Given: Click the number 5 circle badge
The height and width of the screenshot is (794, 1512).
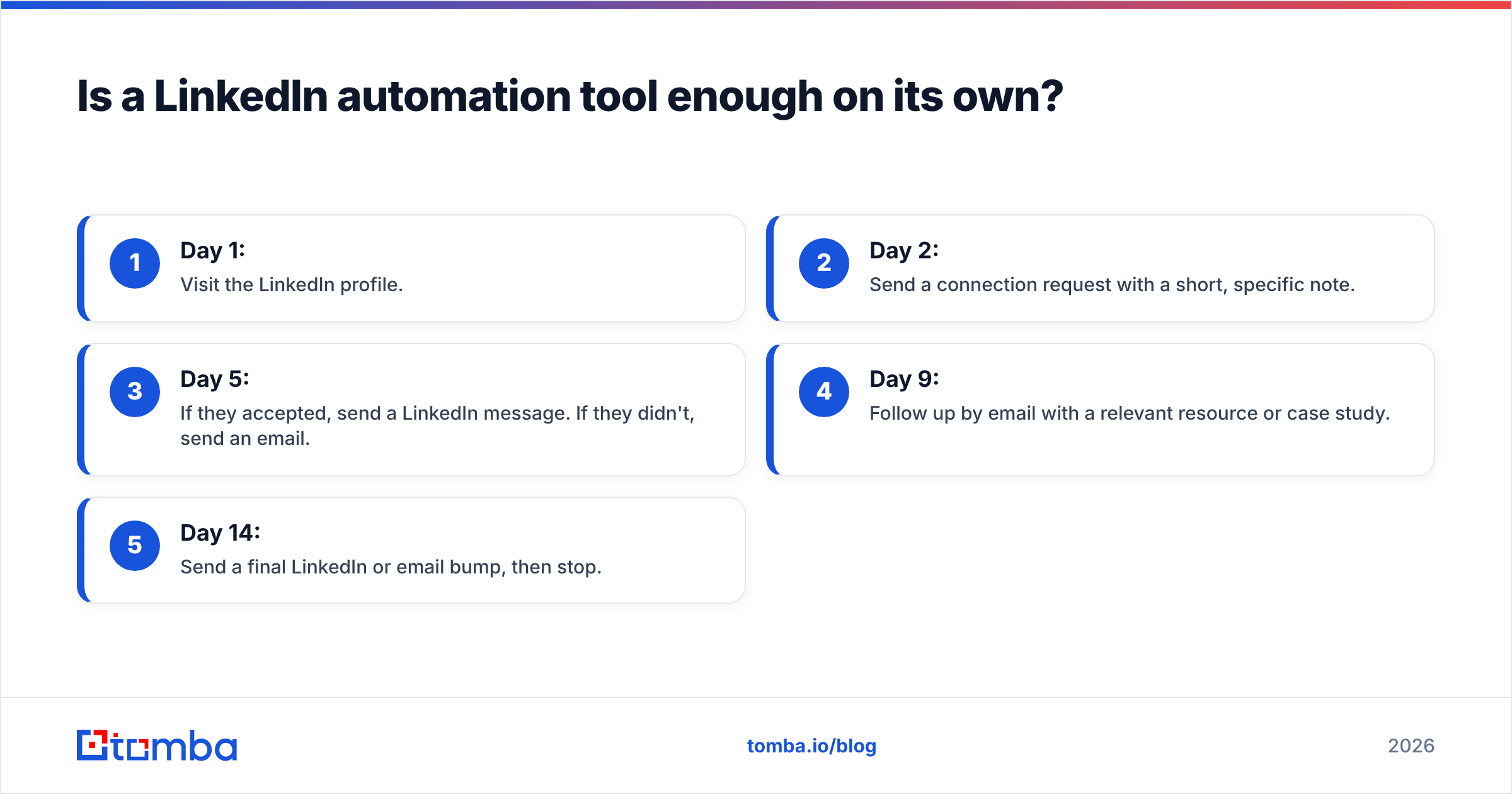Looking at the screenshot, I should click(135, 546).
